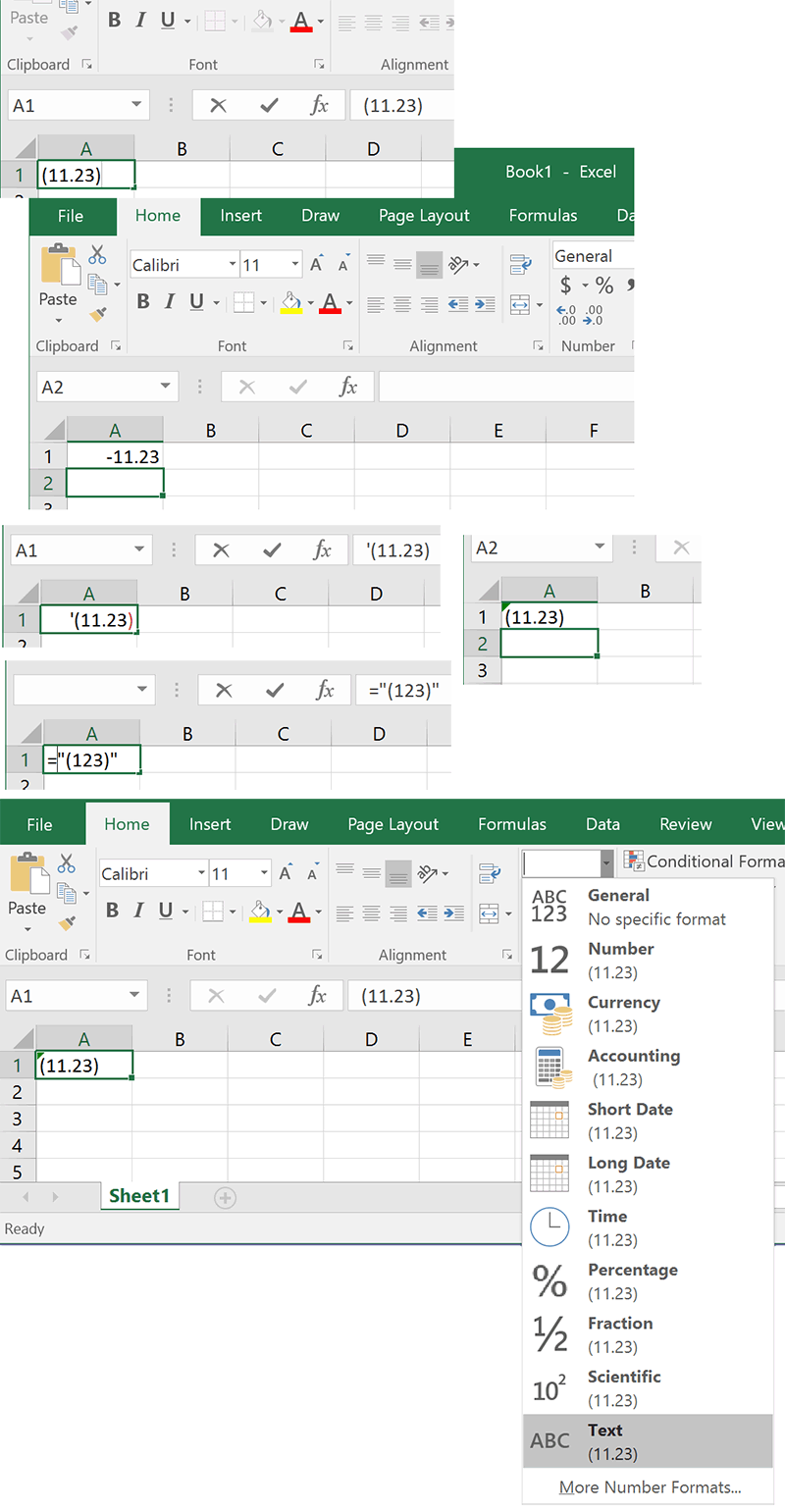Screen dimensions: 785x1512
Task: Select the Sheet1 sheet tab
Action: [139, 1195]
